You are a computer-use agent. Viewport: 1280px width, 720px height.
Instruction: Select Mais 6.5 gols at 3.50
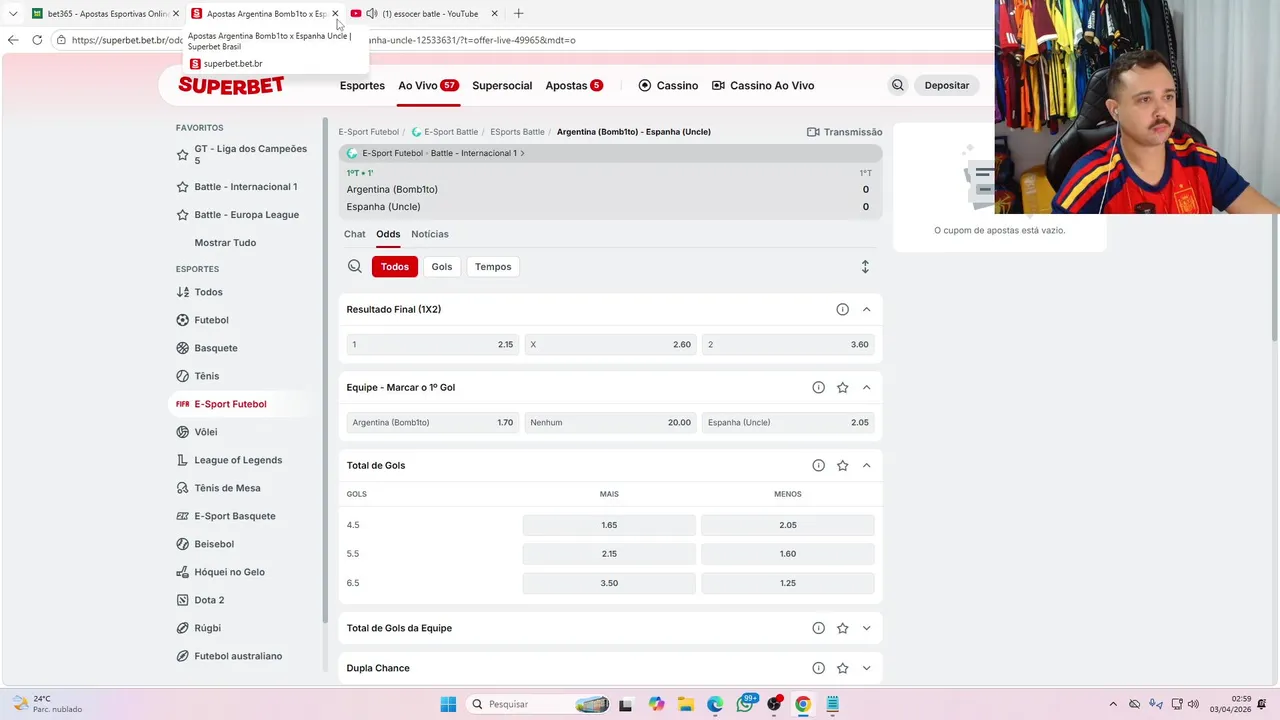pos(609,583)
